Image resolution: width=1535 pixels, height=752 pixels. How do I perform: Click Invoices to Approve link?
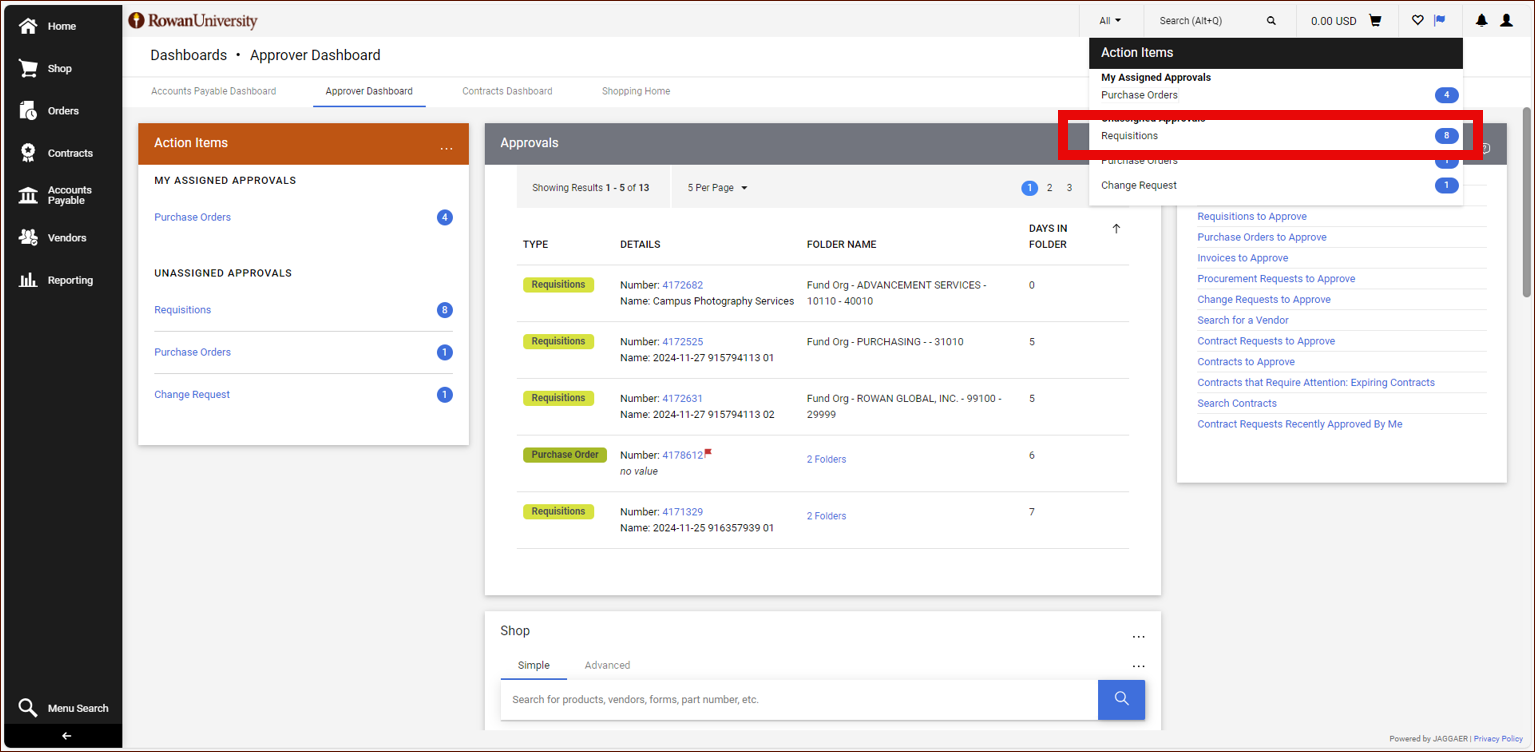pos(1242,258)
